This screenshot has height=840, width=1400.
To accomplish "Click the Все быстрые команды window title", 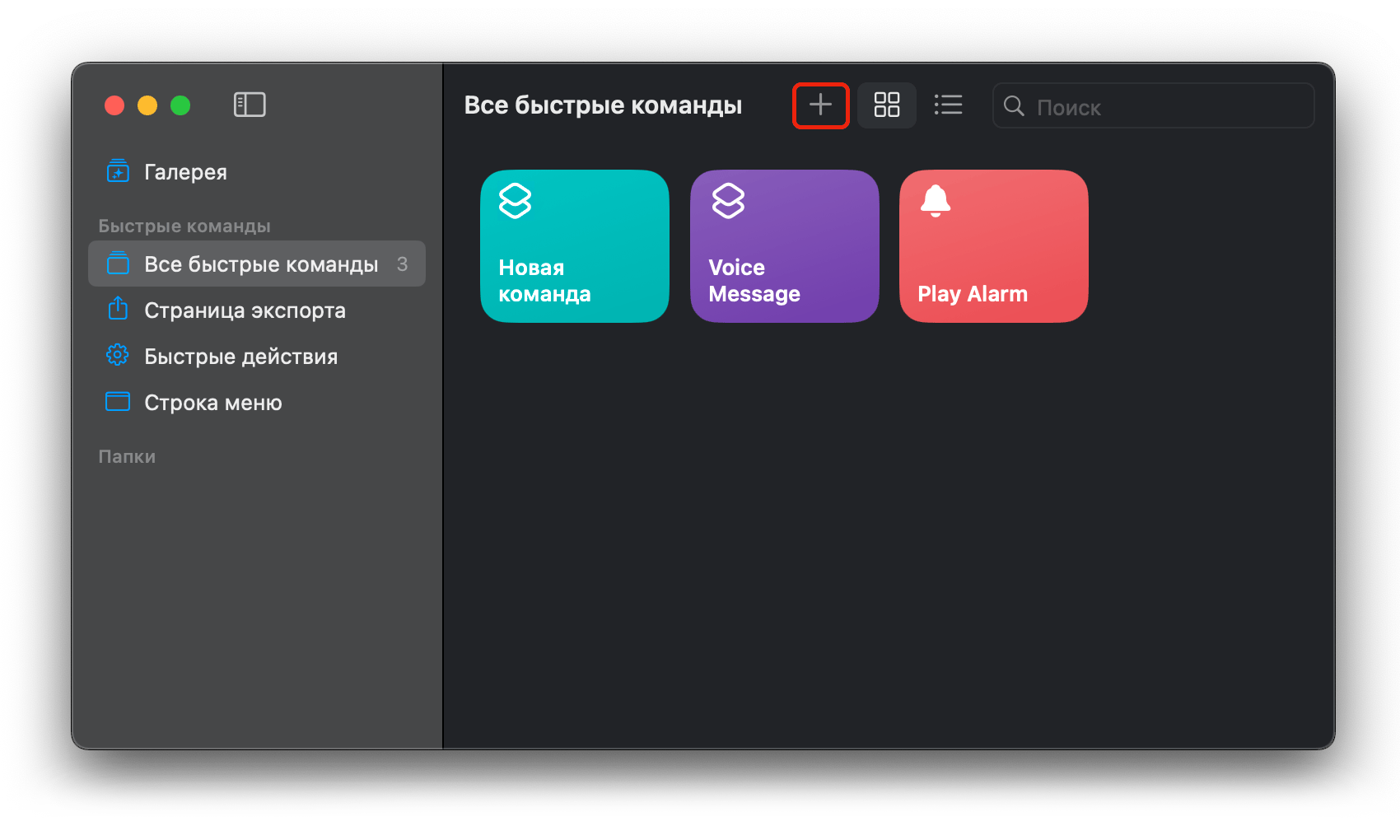I will 603,105.
